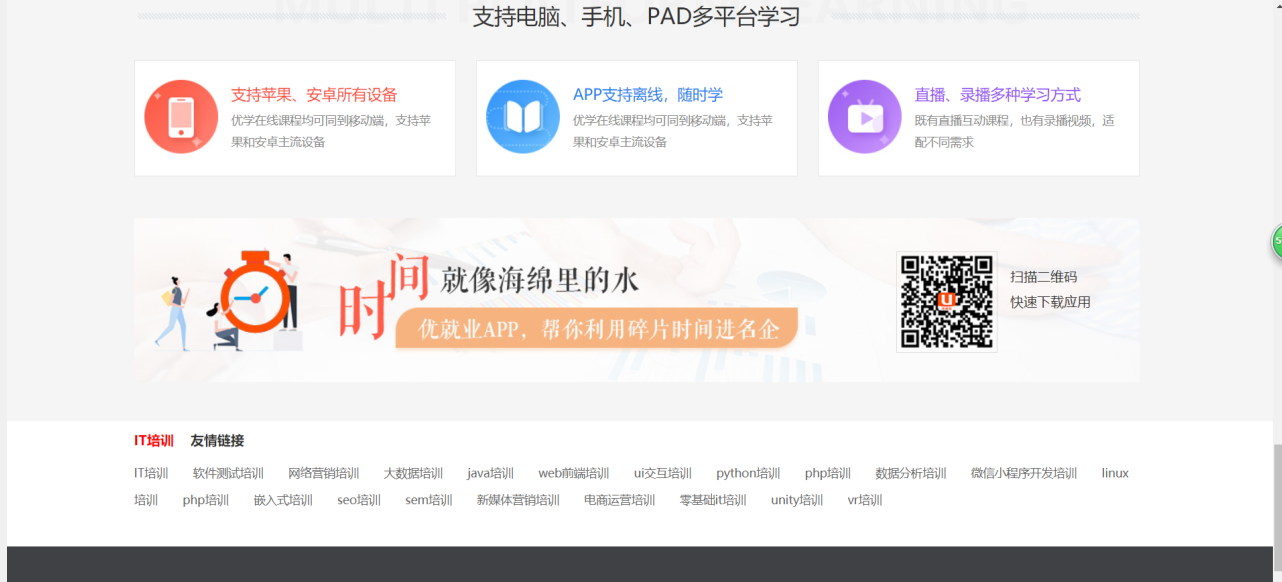Open the python培训 link
Screen dimensions: 1282x582
coord(747,473)
